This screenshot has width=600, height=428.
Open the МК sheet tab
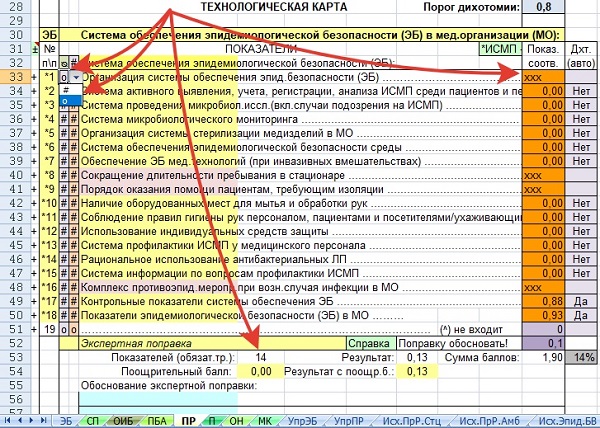[x=264, y=421]
